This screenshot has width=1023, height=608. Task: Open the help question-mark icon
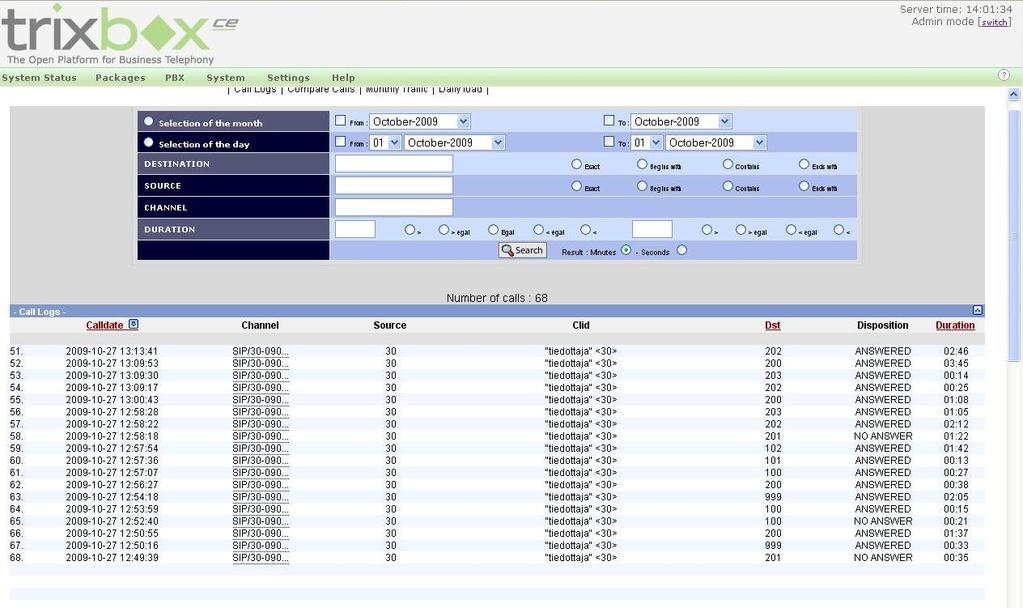1004,75
